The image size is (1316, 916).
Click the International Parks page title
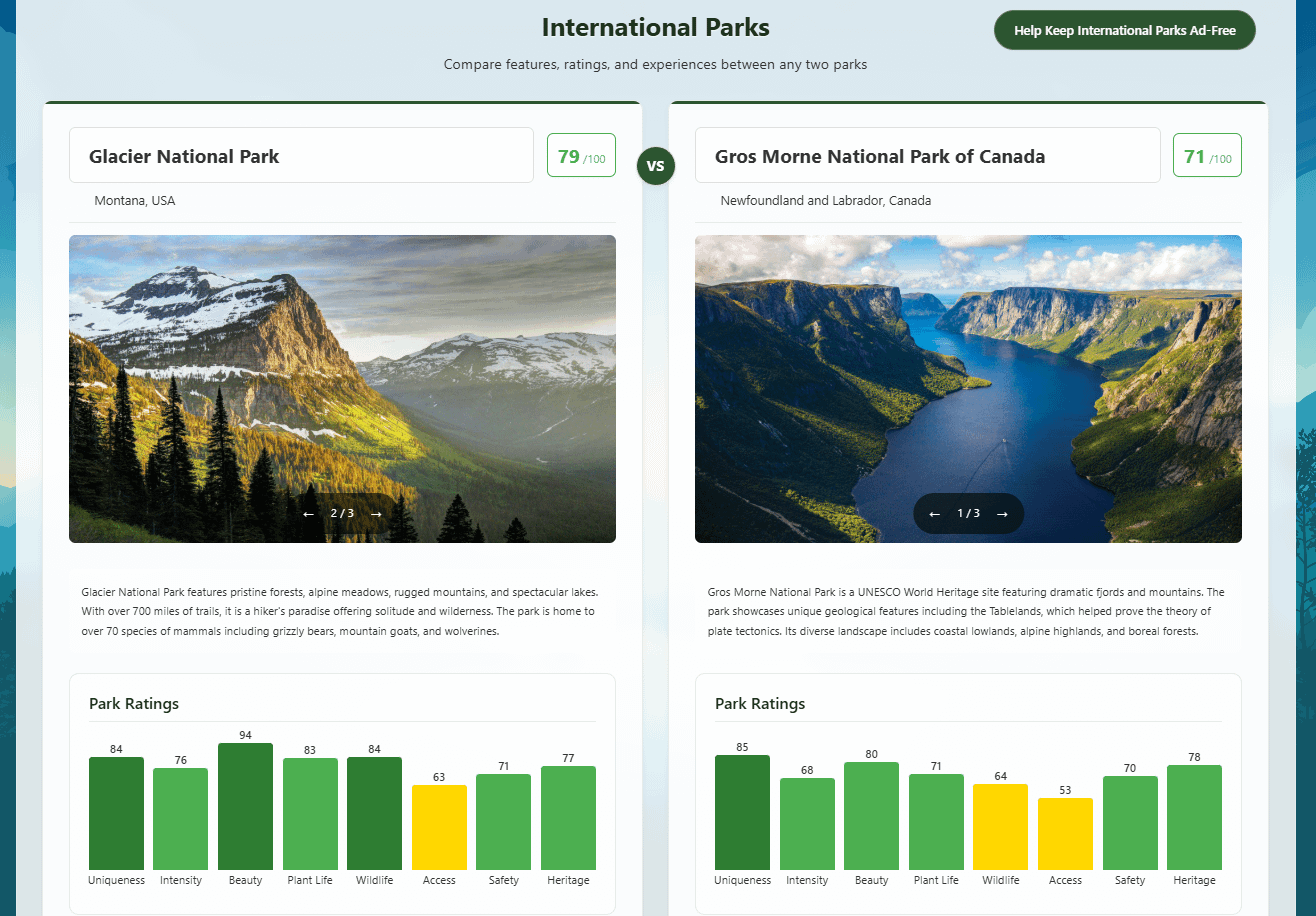tap(656, 27)
